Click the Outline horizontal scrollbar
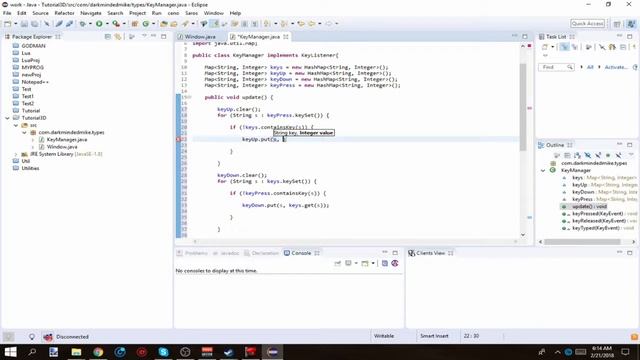The width and height of the screenshot is (640, 360). tap(582, 242)
